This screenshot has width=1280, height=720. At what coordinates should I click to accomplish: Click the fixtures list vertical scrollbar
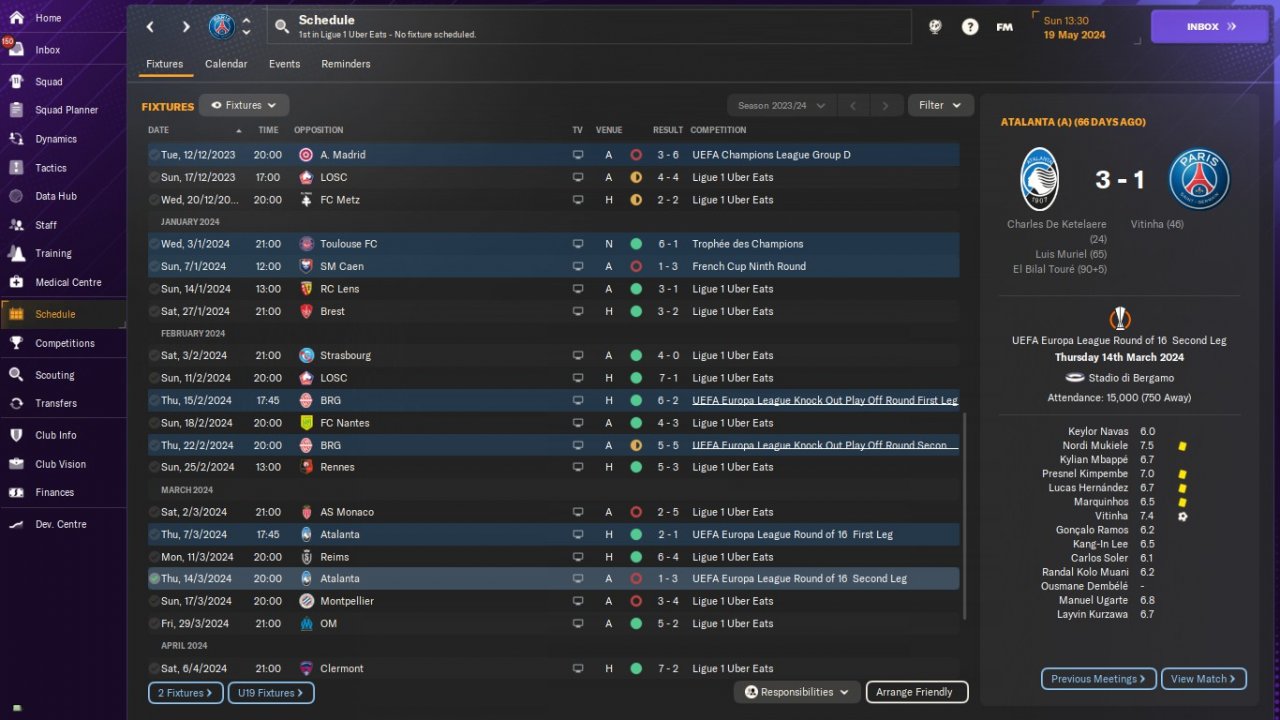(965, 516)
